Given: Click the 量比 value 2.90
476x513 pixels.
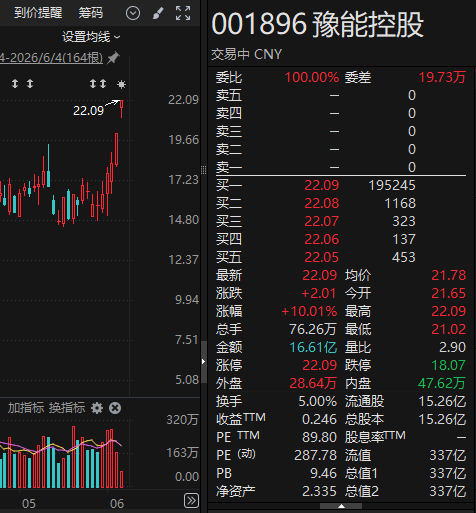Looking at the screenshot, I should tap(452, 347).
